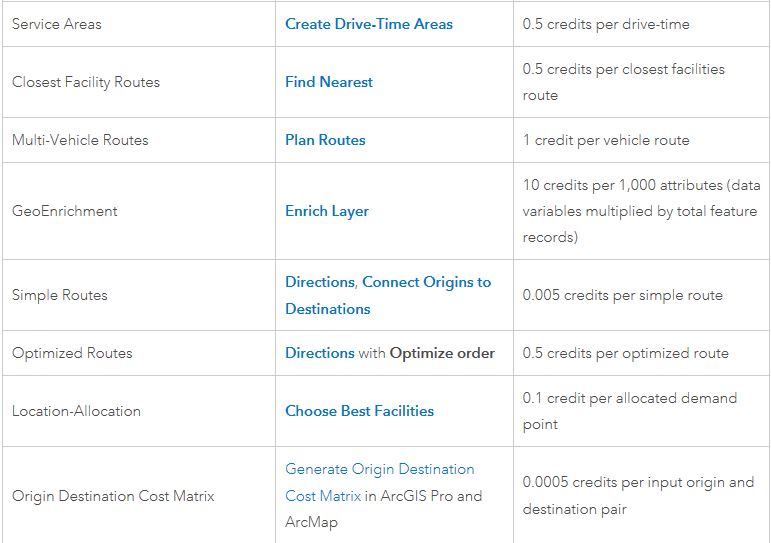Screen dimensions: 771x543
Task: Select the Service Areas row label
Action: [56, 23]
